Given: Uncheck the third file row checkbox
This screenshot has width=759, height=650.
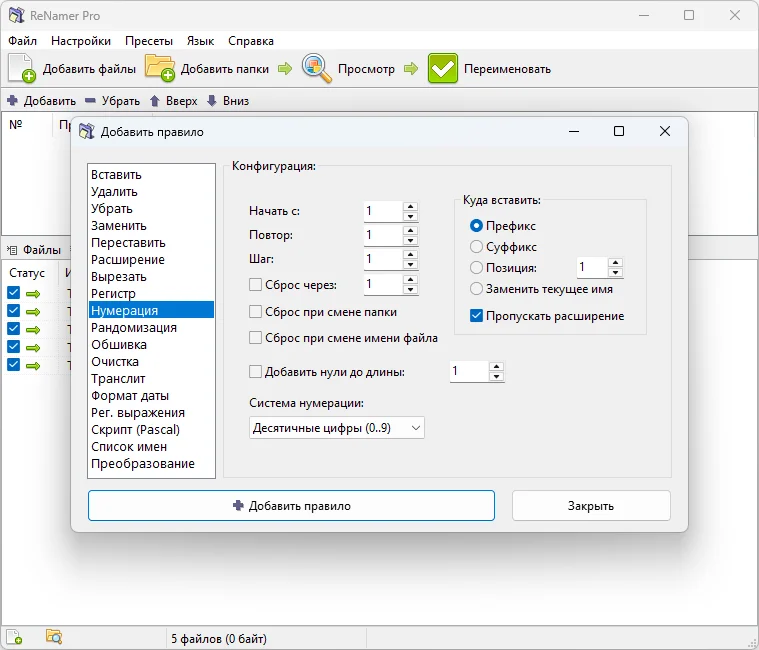Looking at the screenshot, I should (x=14, y=329).
